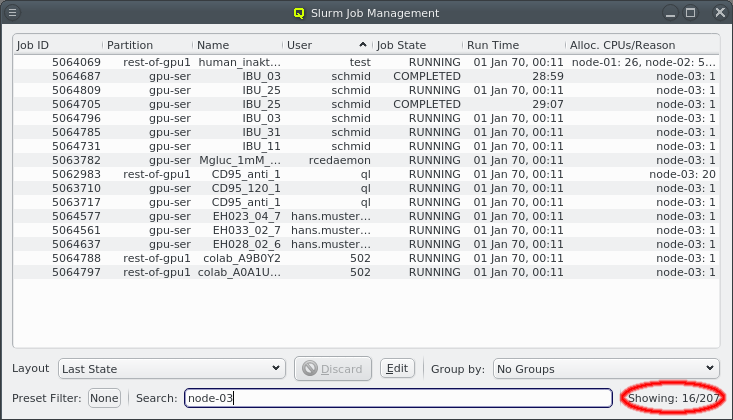Image resolution: width=733 pixels, height=420 pixels.
Task: Select job ID 5064561
Action: [76, 231]
